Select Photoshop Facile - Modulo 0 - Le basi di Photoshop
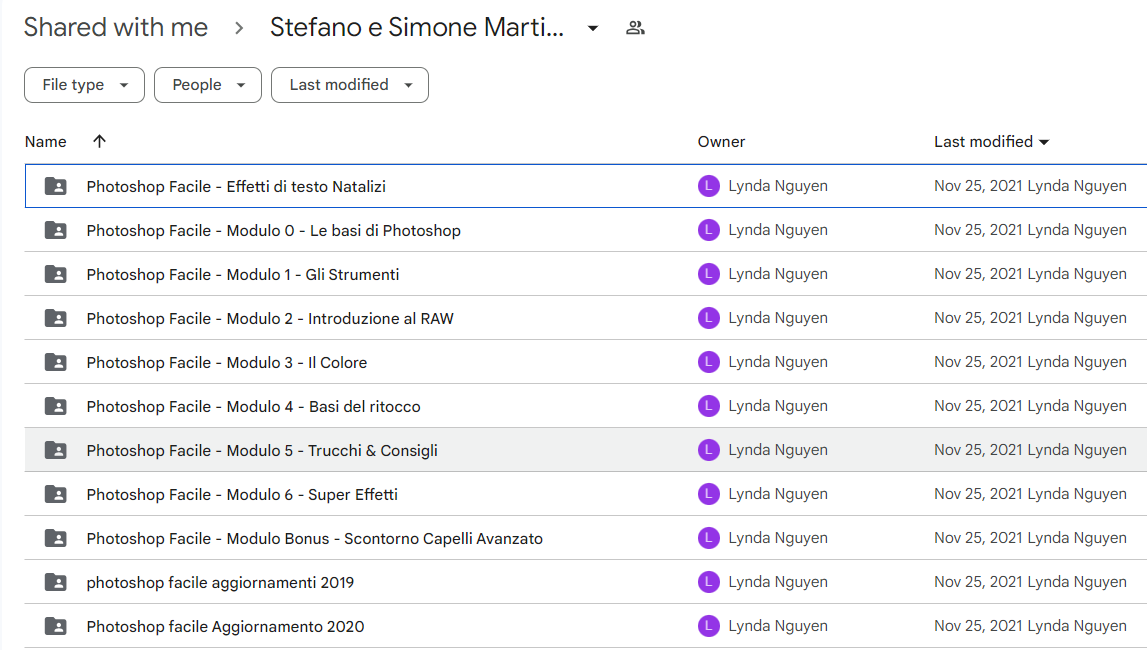Screen dimensions: 1147x650 [274, 230]
